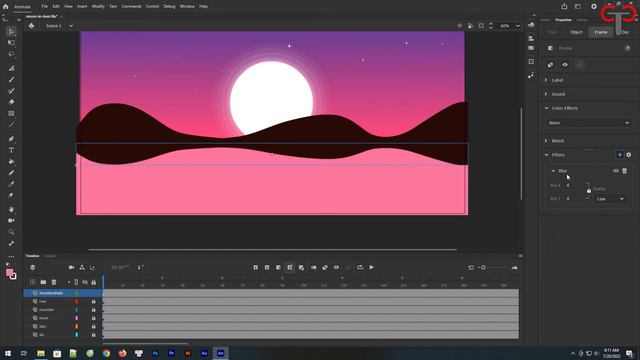Click the timeline camera icon
Image resolution: width=640 pixels, height=360 pixels.
(x=71, y=267)
